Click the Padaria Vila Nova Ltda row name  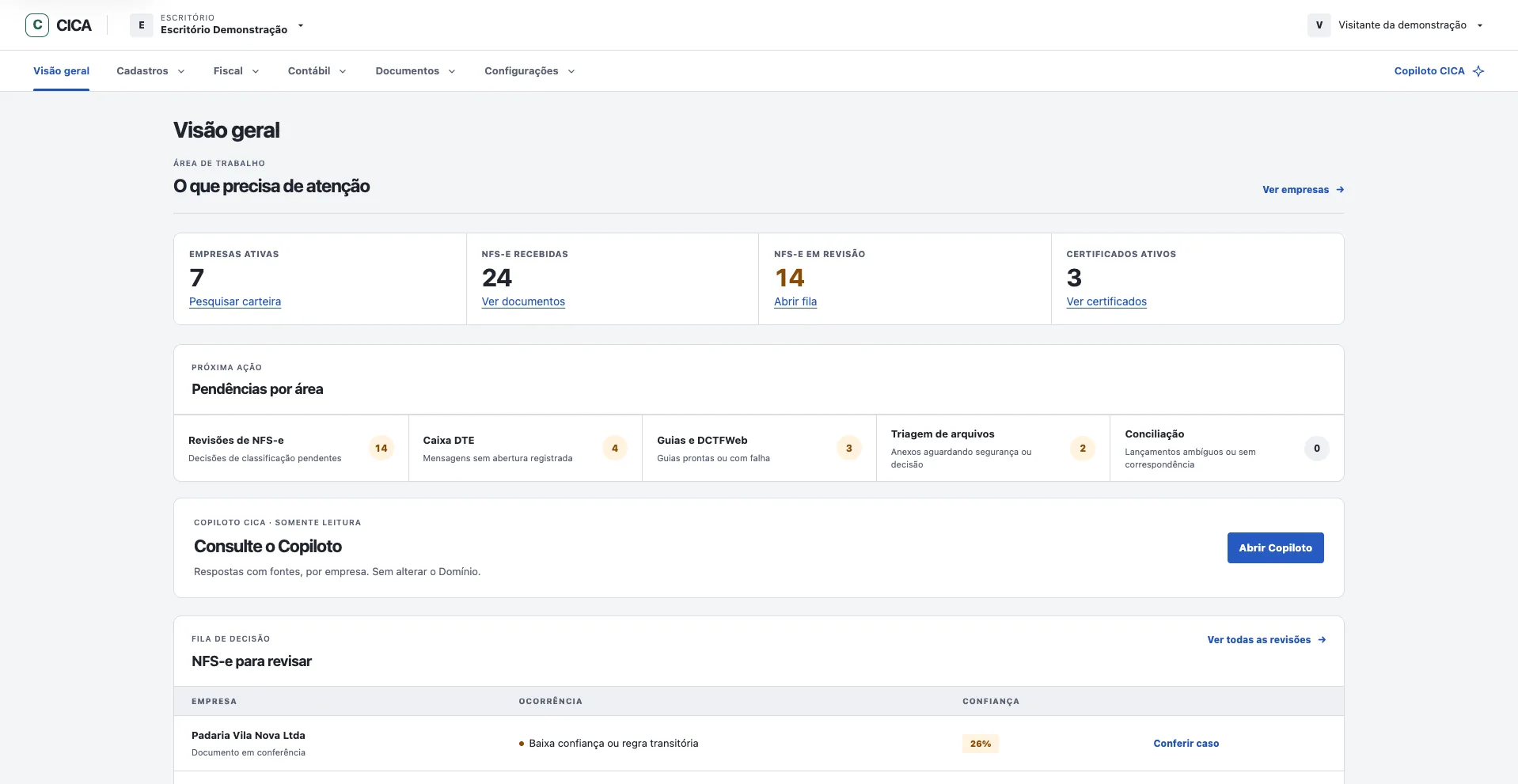click(249, 736)
